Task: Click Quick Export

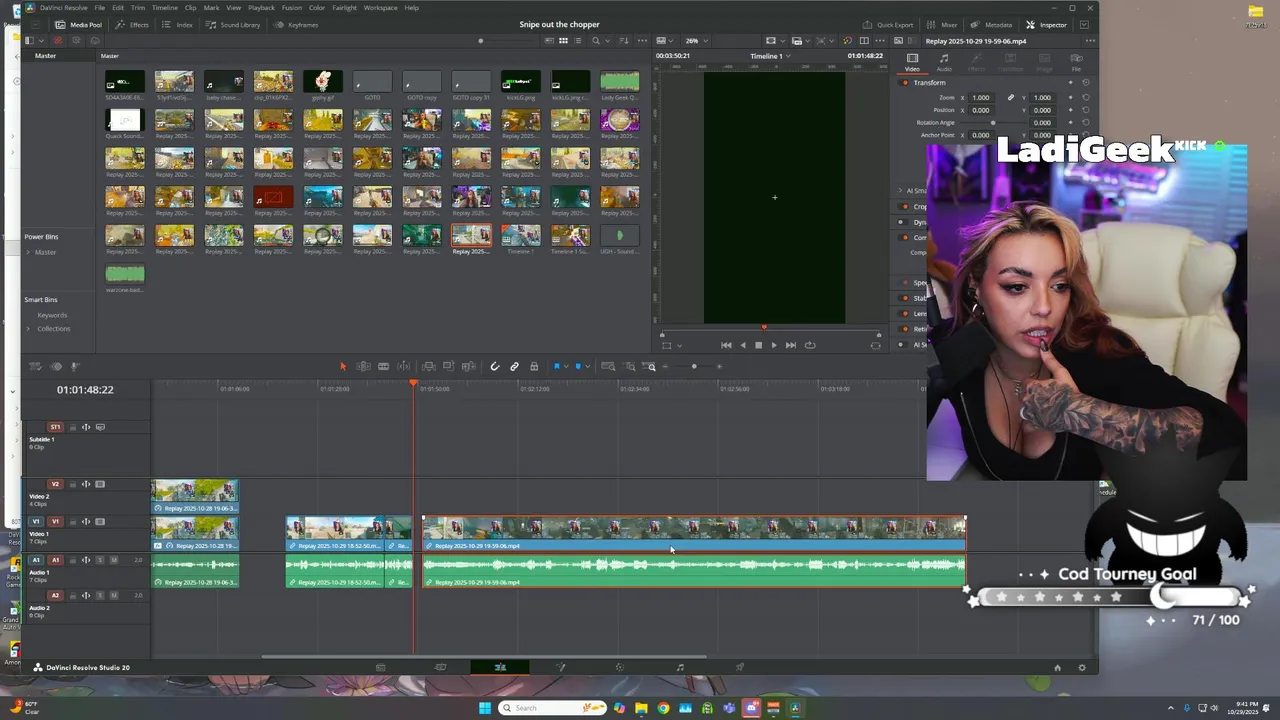Action: pyautogui.click(x=888, y=25)
